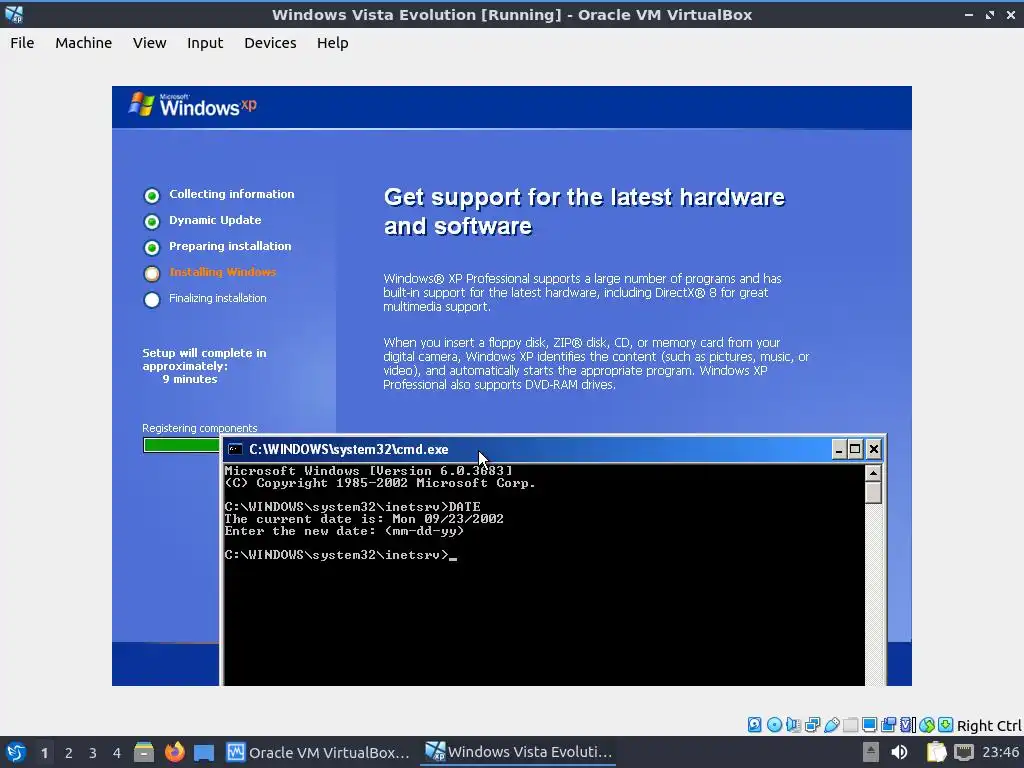Click the hard disk activity indicator icon
Image resolution: width=1024 pixels, height=768 pixels.
coord(754,725)
